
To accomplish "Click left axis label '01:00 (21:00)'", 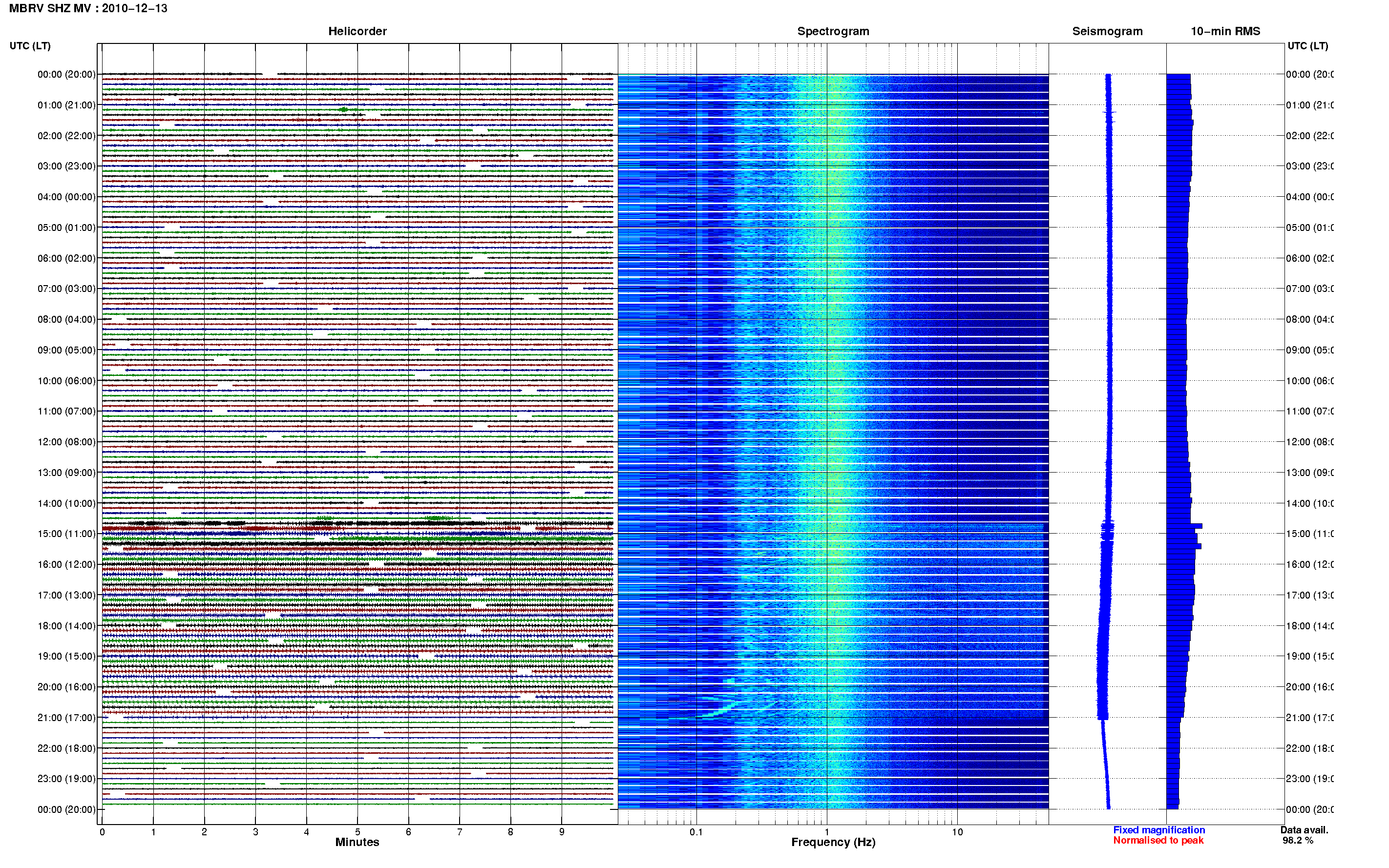I will point(66,105).
